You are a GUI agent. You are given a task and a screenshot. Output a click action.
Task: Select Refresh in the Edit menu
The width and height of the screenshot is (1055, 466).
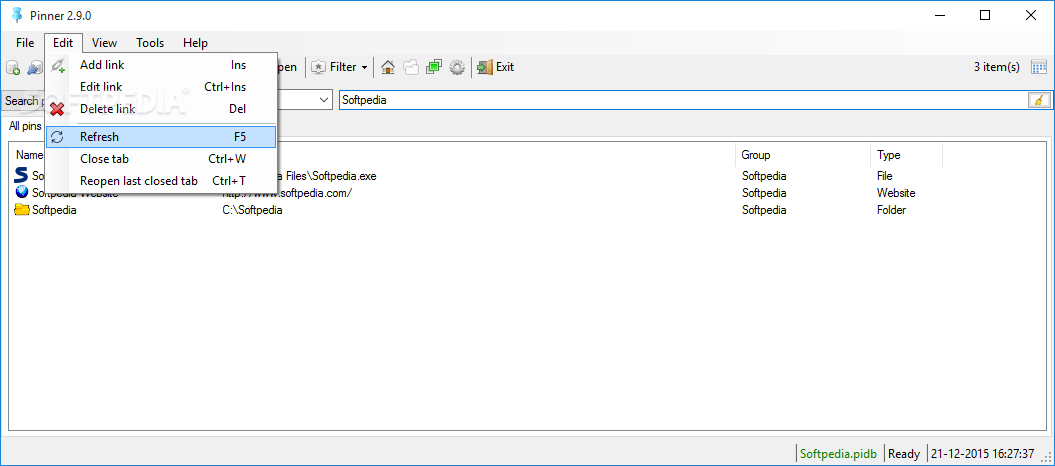161,137
